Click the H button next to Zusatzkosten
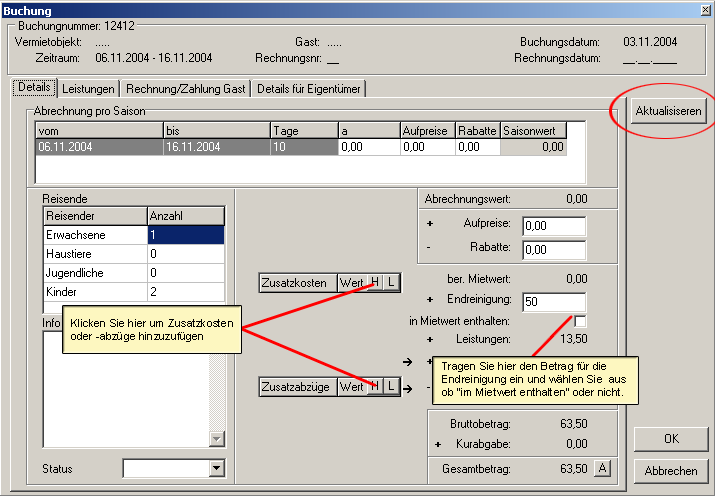The height and width of the screenshot is (496, 715). click(x=375, y=283)
